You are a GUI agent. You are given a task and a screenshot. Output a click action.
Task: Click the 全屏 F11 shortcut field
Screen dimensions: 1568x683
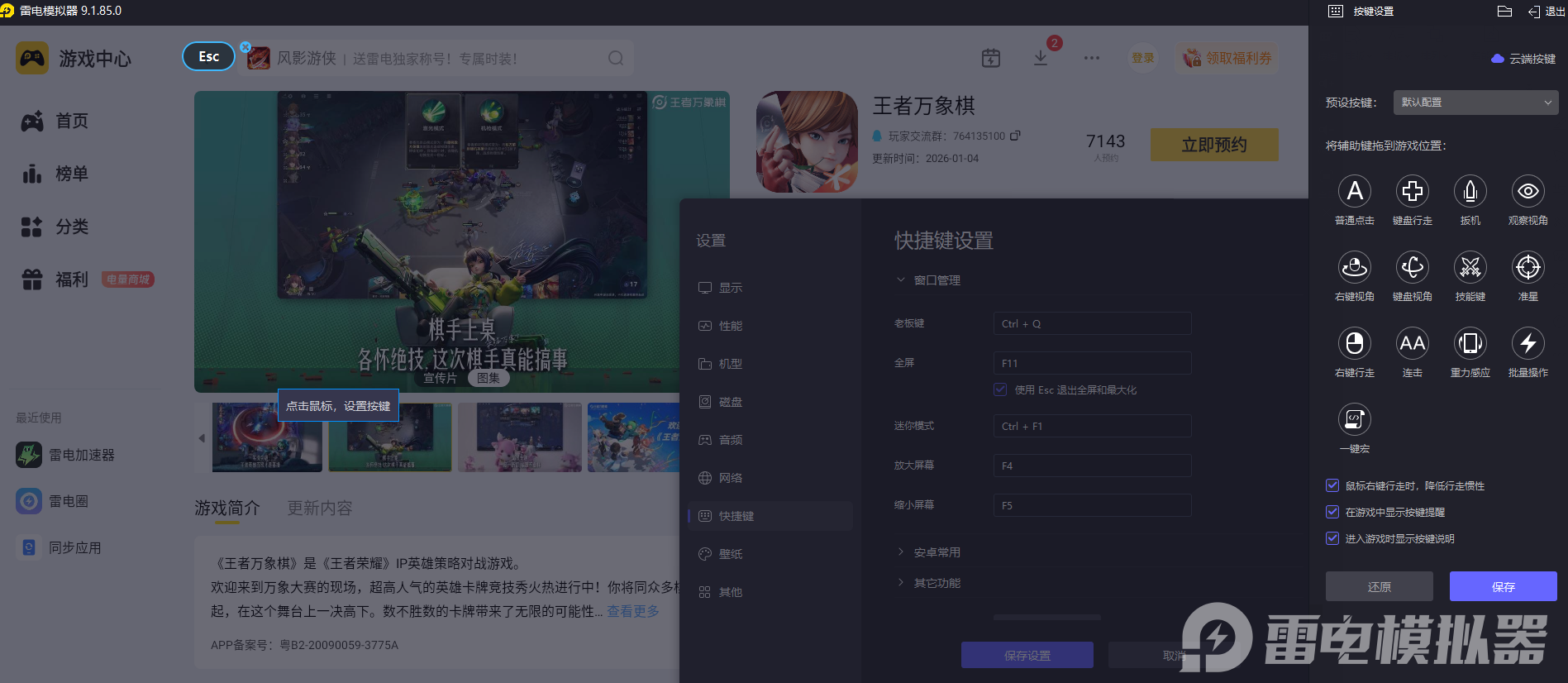point(1092,363)
